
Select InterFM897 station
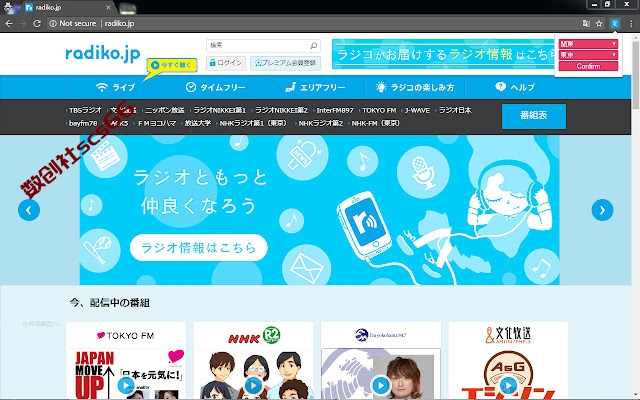(335, 110)
